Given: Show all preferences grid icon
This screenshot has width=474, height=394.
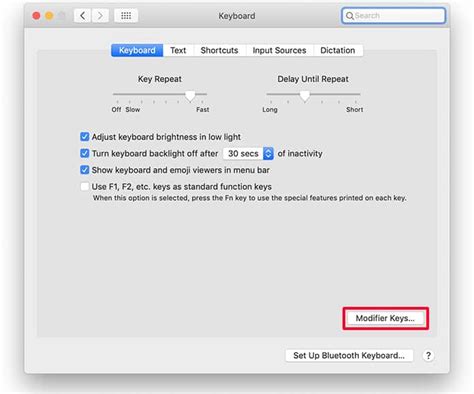Looking at the screenshot, I should click(126, 15).
